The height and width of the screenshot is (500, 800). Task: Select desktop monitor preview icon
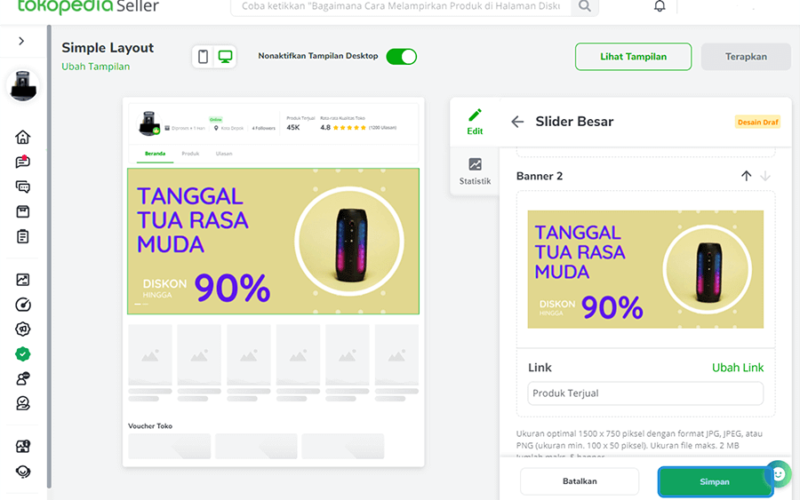[225, 56]
